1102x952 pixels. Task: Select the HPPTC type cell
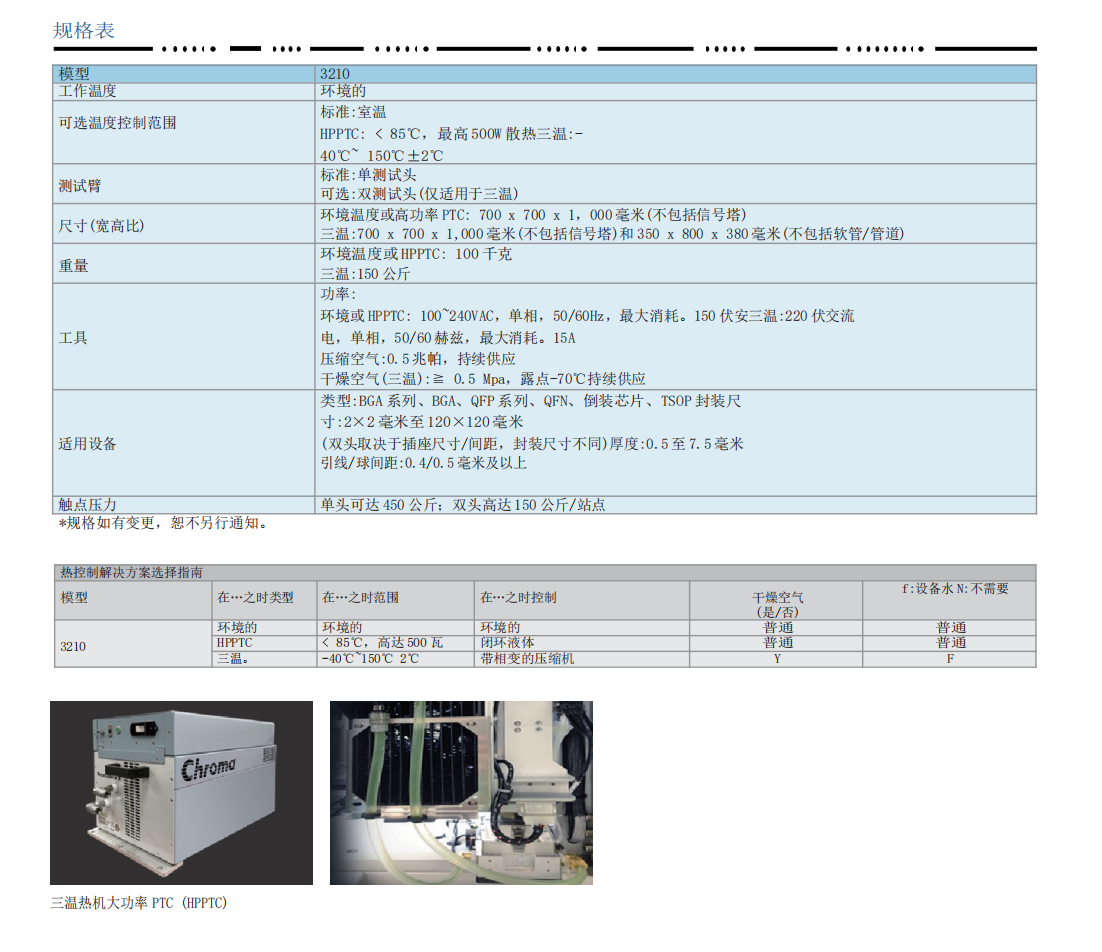235,643
